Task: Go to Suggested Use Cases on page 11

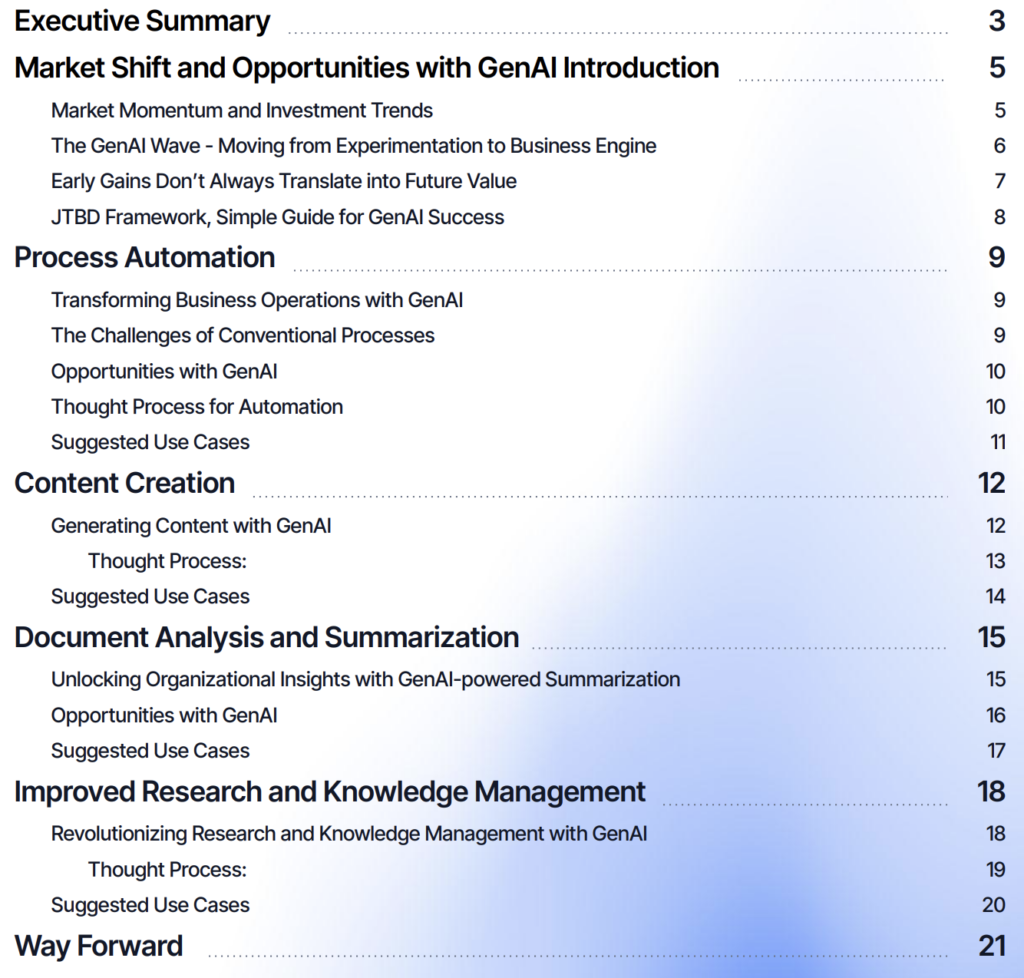Action: [x=151, y=442]
